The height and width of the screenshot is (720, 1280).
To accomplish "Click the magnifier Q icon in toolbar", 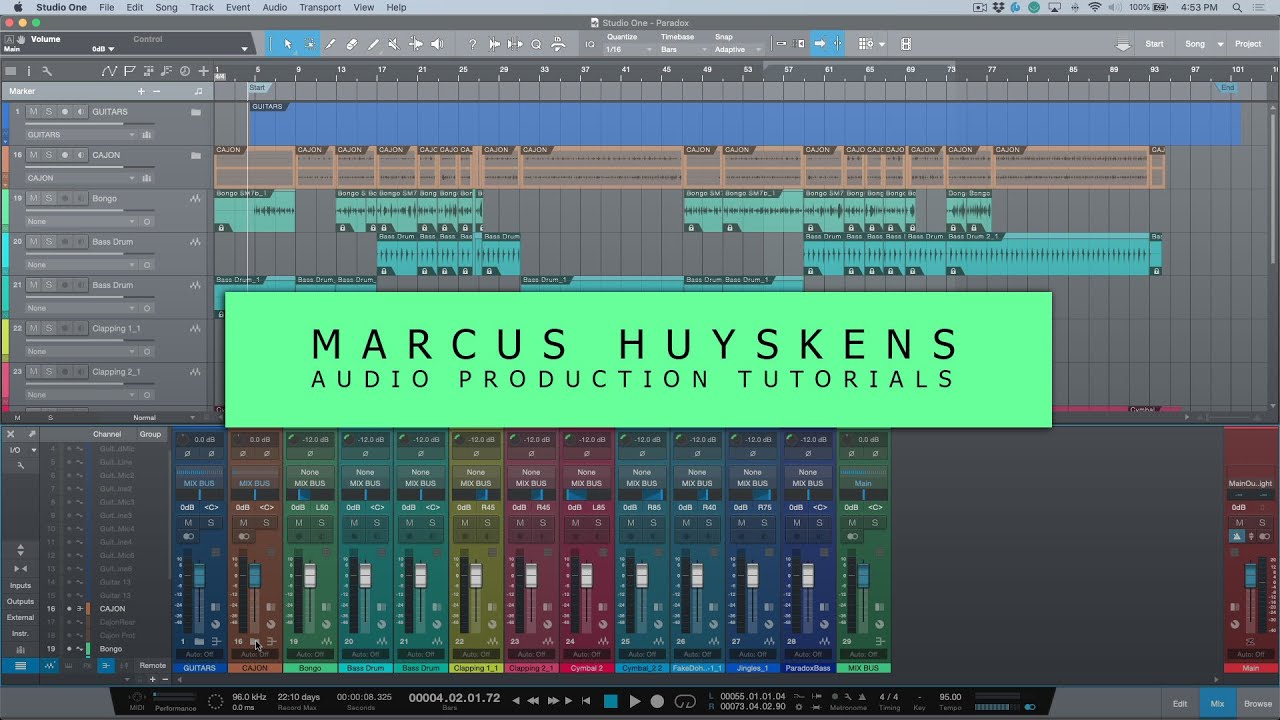I will click(x=536, y=44).
